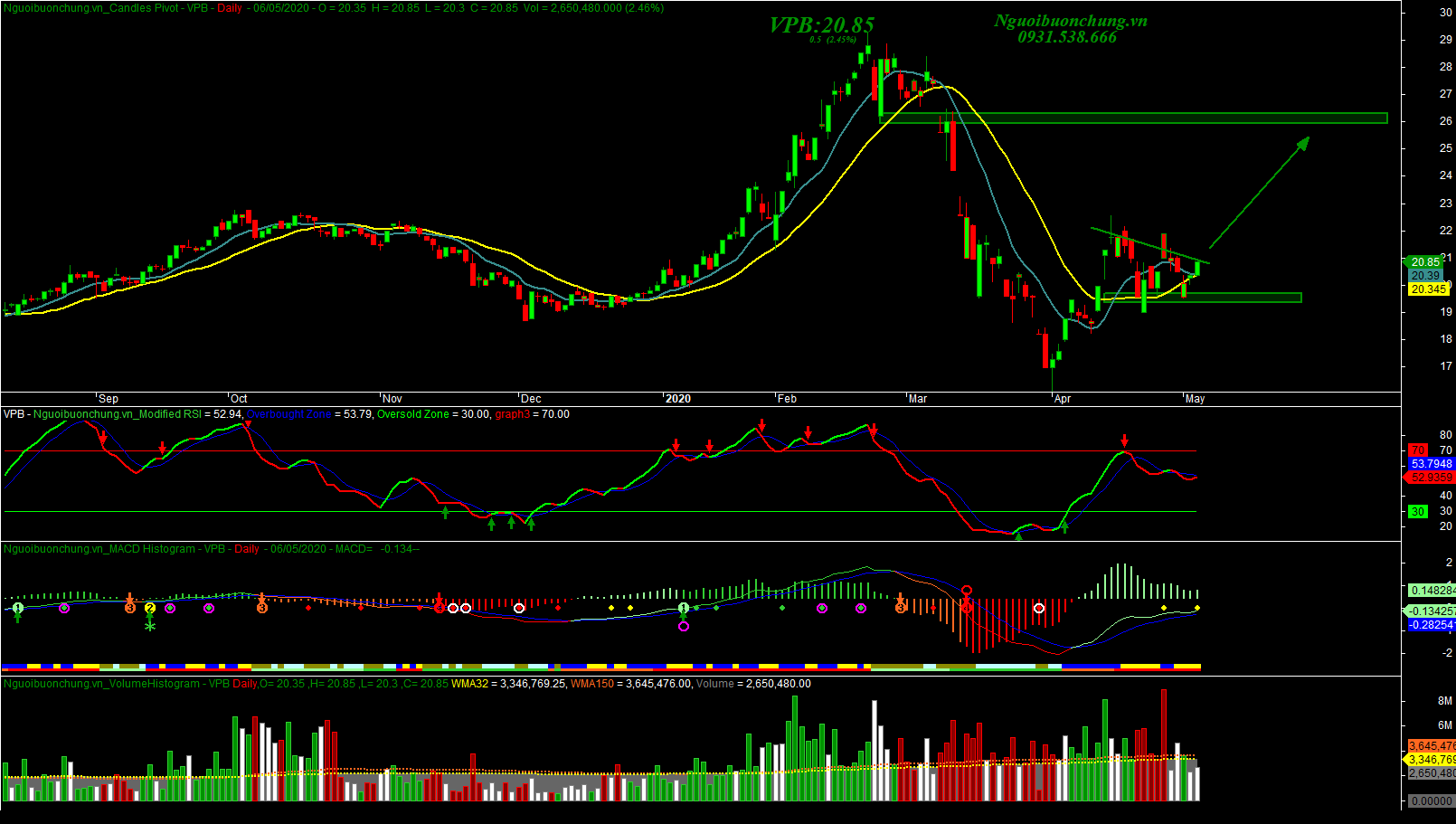
Task: Select the 0.00000 tag on volume axis
Action: [1432, 801]
